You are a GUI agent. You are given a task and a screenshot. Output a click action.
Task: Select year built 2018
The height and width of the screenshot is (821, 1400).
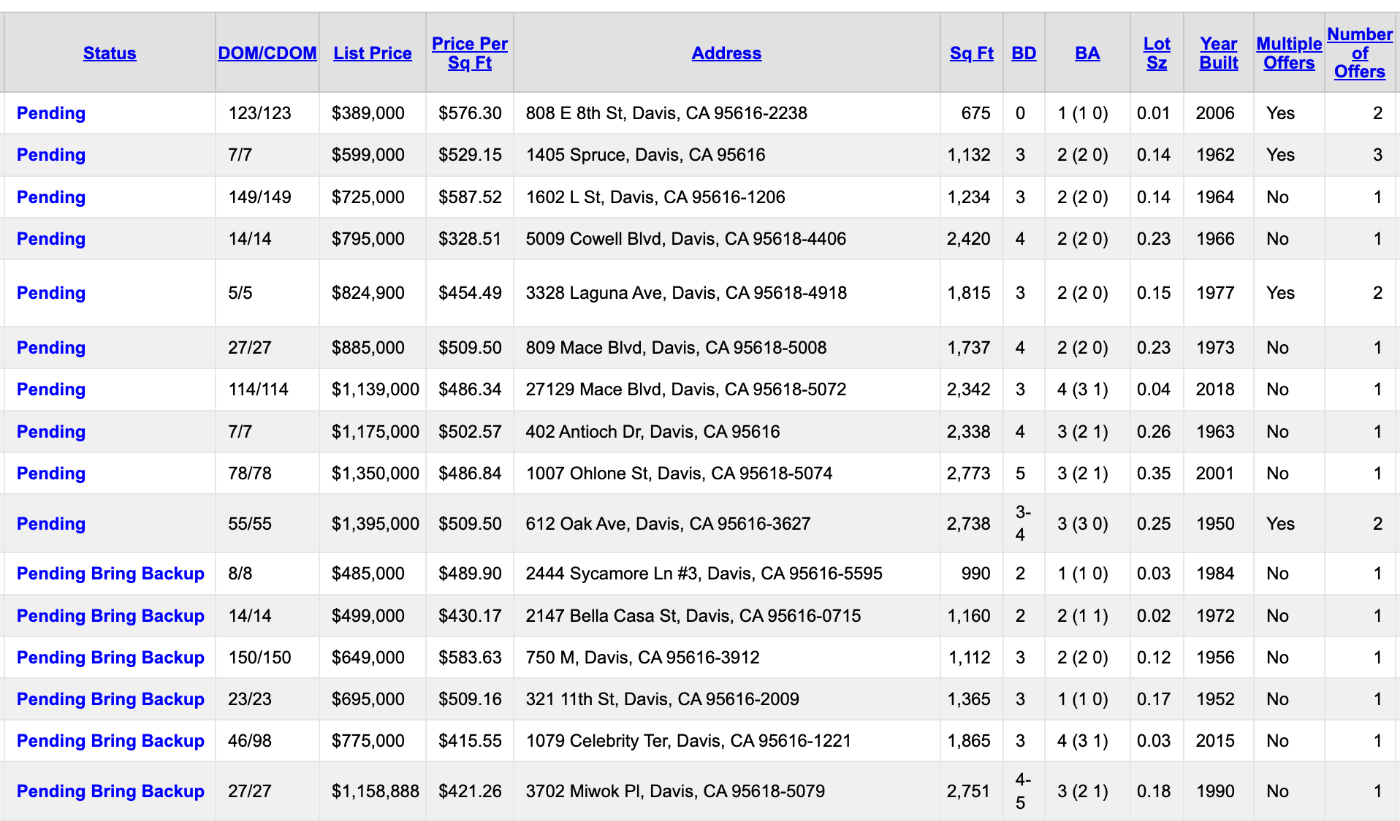point(1215,390)
